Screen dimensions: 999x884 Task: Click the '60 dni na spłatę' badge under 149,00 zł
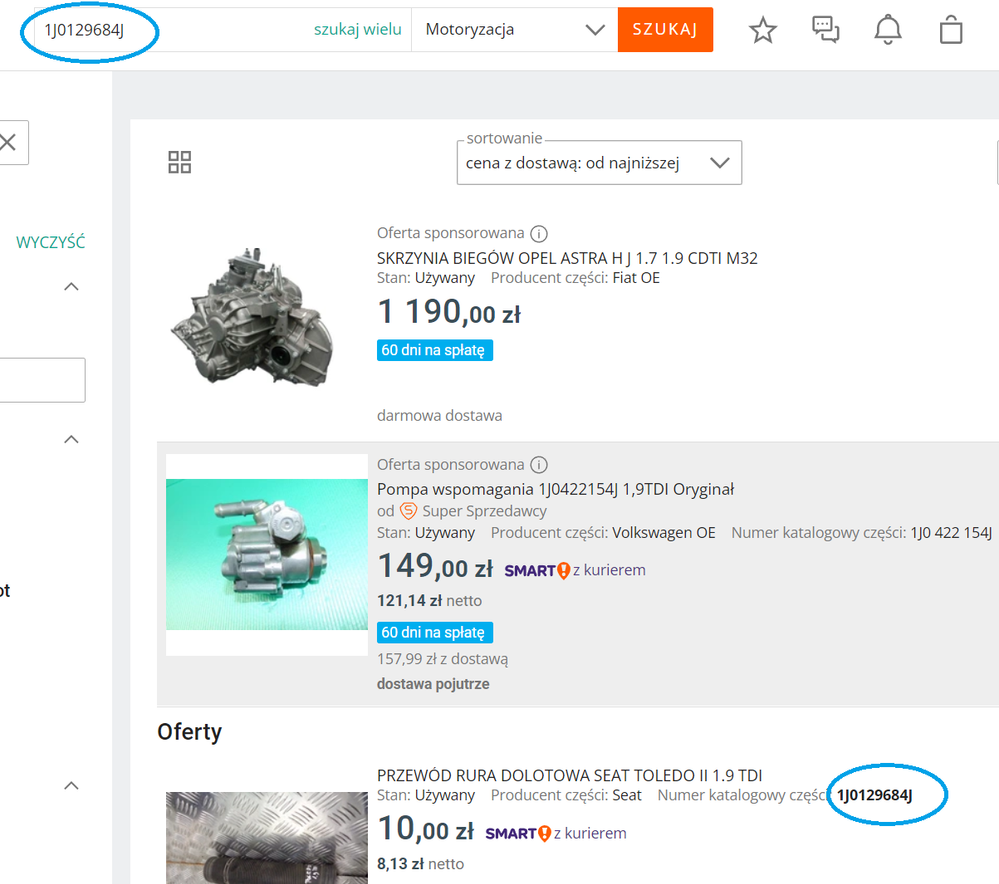point(435,633)
